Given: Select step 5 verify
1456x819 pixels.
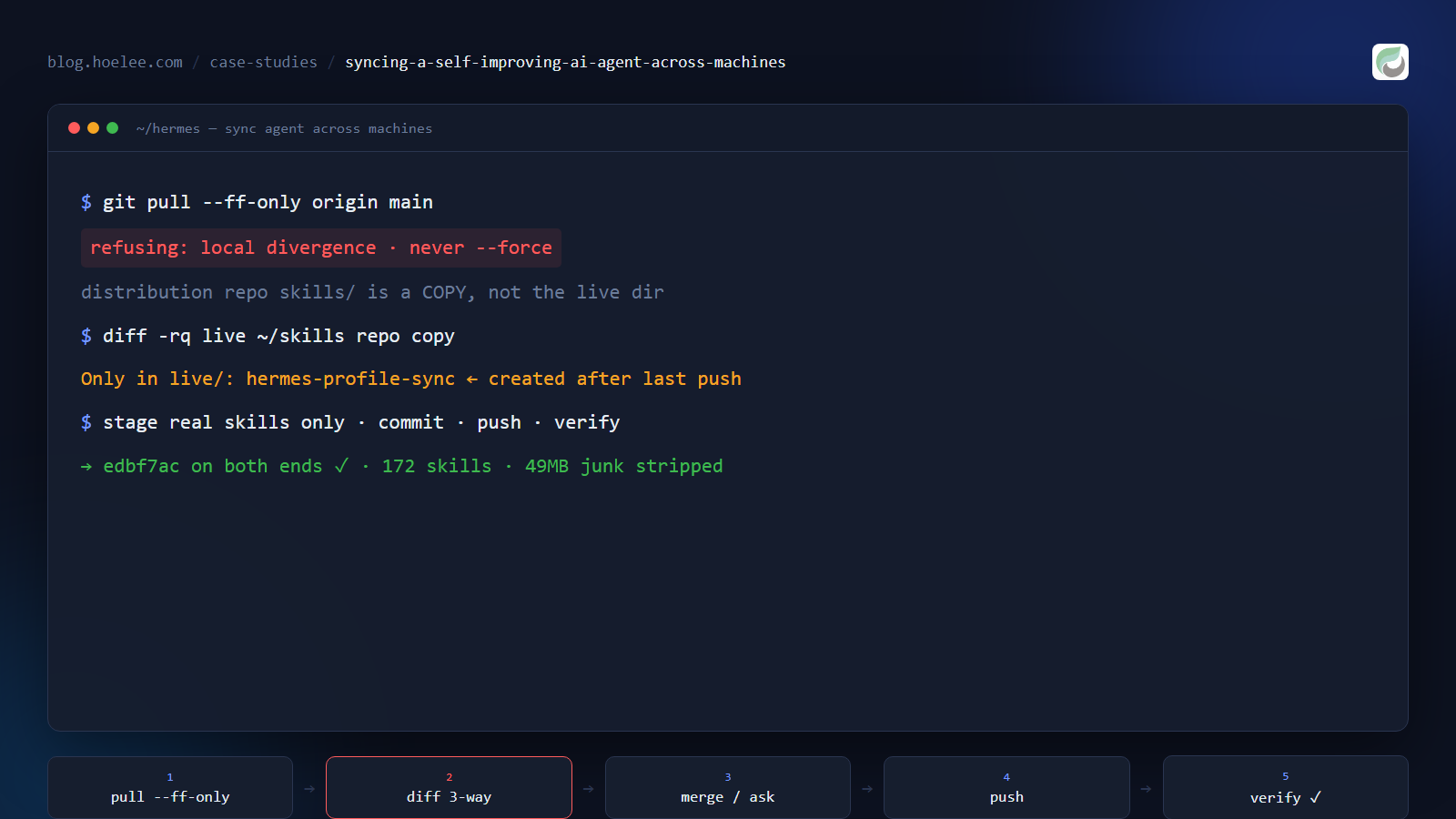Looking at the screenshot, I should (1286, 787).
